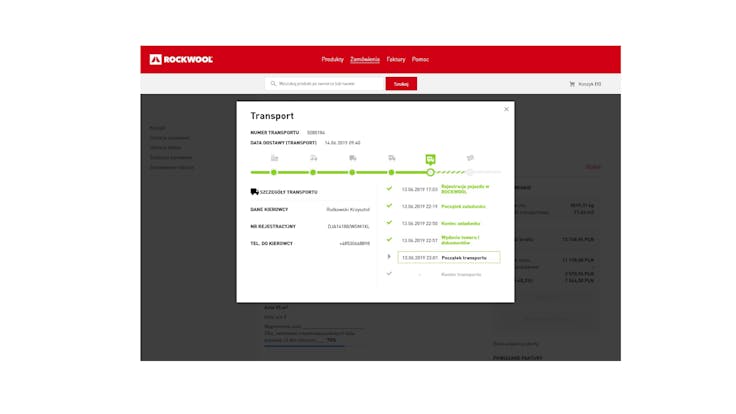
Task: Click the ROCKWOOL logo in the header
Action: point(181,60)
